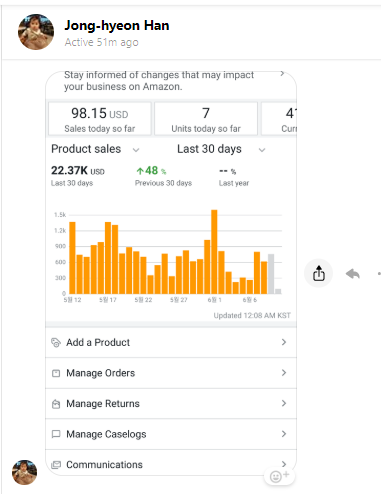Add an emoji reaction to the message
This screenshot has width=381, height=494.
pyautogui.click(x=279, y=476)
